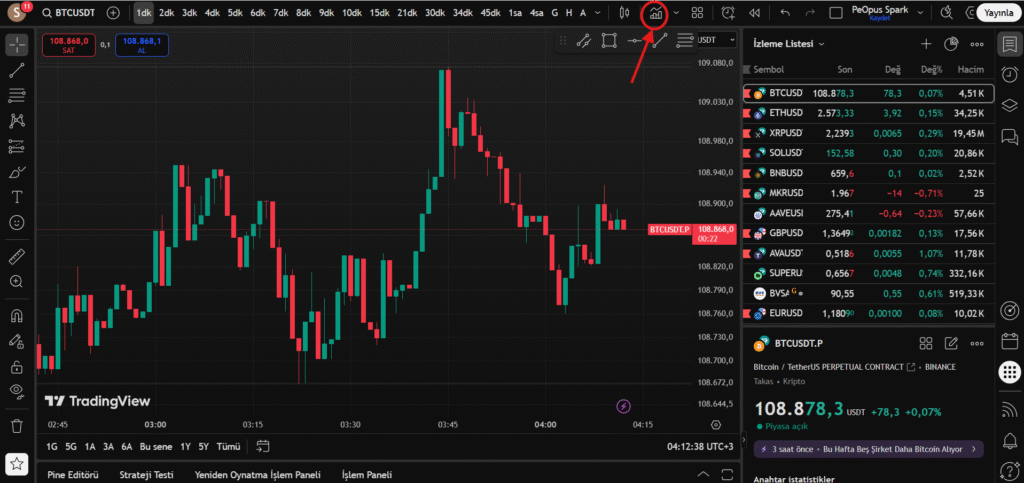Select the trend line drawing tool
The height and width of the screenshot is (483, 1024).
[16, 71]
